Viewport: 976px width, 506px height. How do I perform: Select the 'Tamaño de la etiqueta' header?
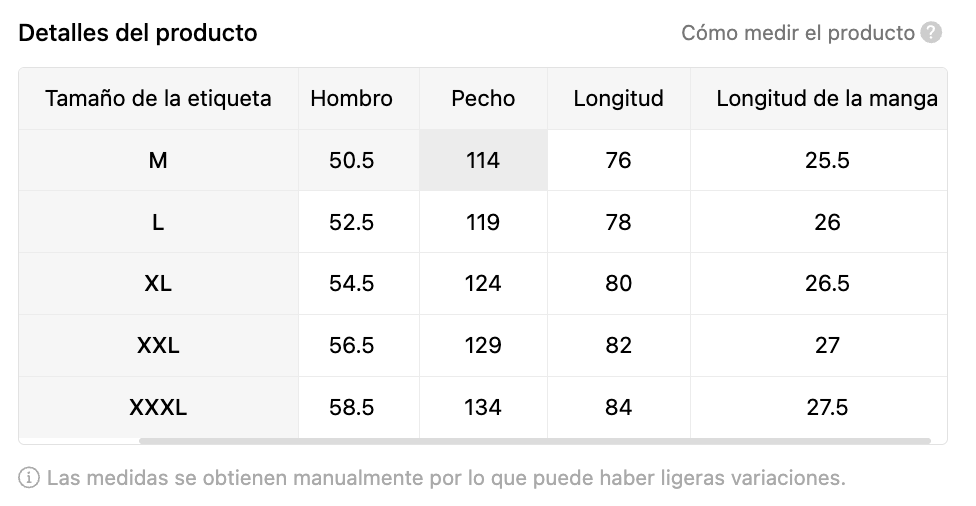(158, 98)
